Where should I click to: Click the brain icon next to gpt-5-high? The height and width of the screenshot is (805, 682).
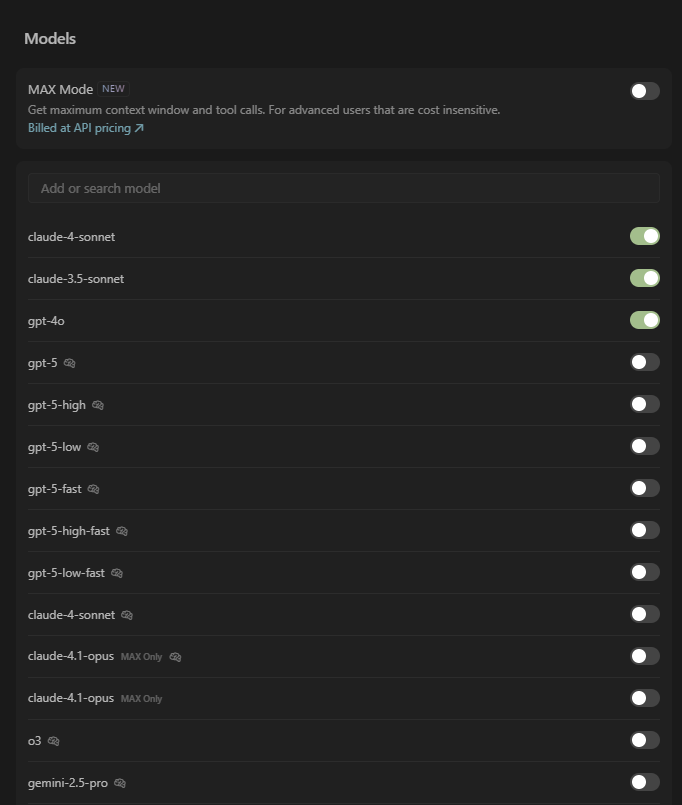click(98, 405)
